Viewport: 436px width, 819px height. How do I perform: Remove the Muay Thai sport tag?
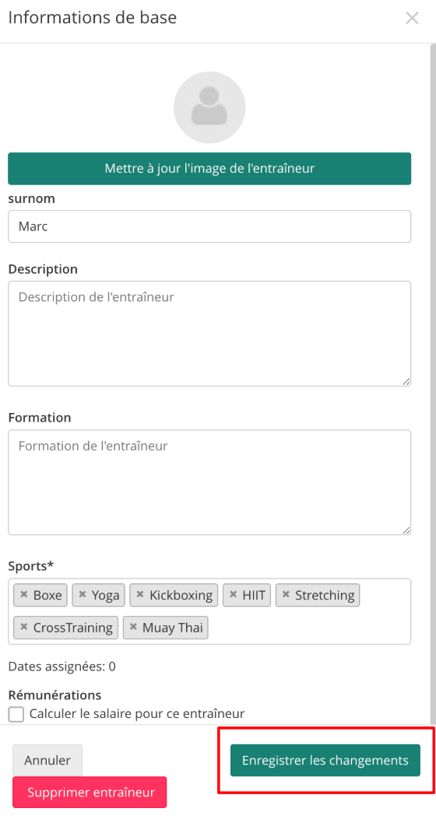pos(133,627)
